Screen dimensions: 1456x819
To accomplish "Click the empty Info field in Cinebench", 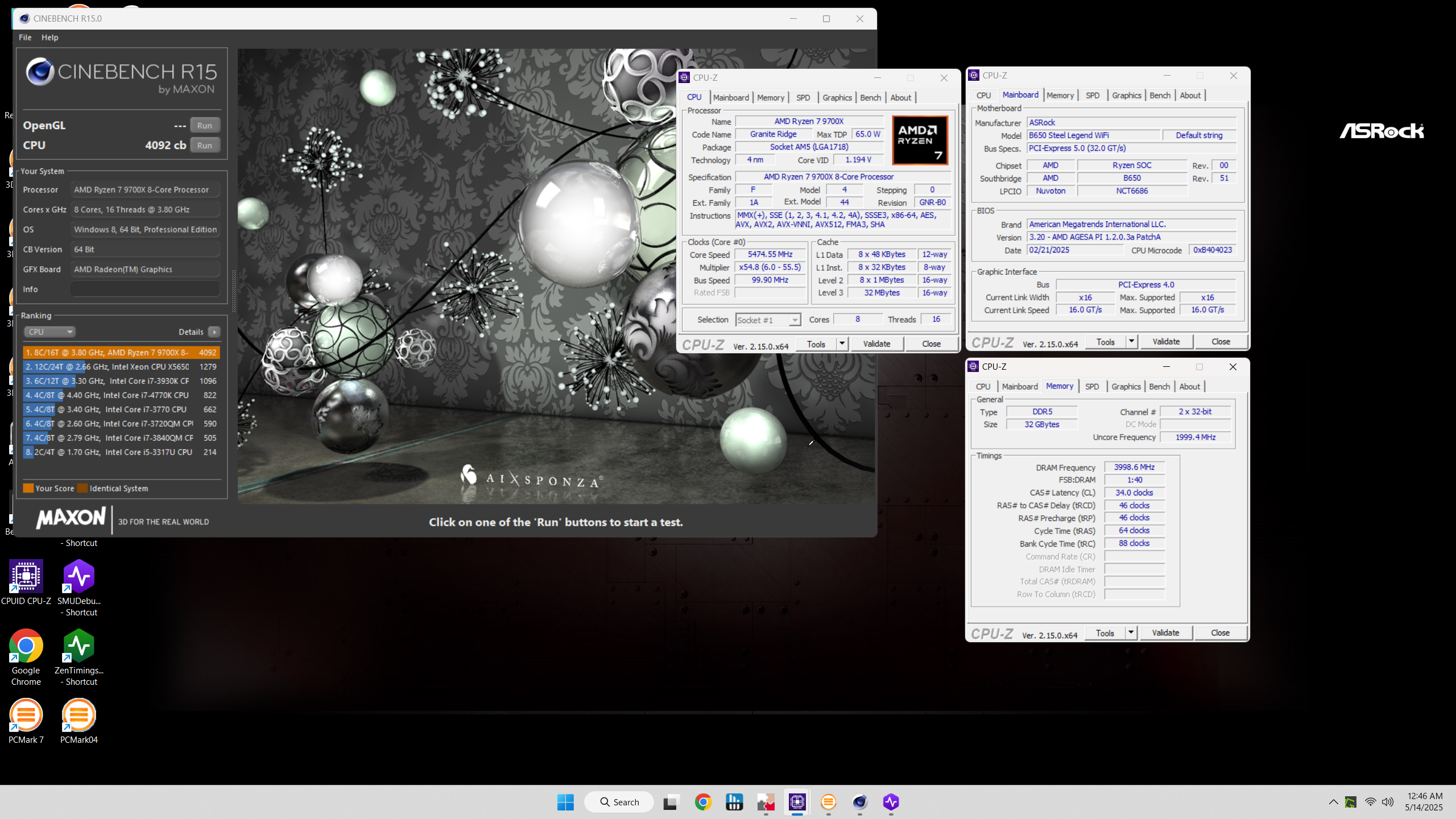I will point(145,289).
